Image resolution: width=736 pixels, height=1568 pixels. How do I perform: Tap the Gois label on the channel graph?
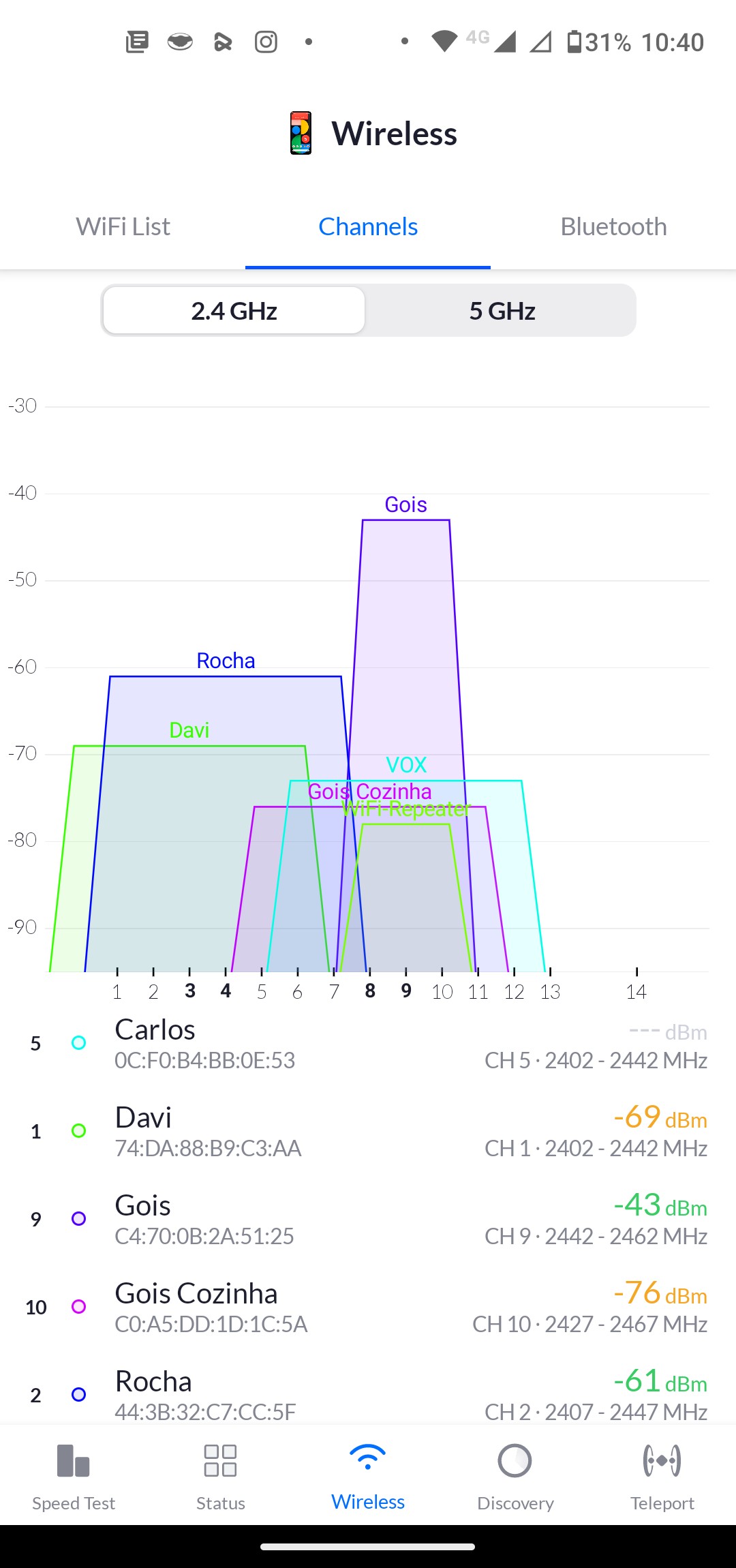(405, 504)
